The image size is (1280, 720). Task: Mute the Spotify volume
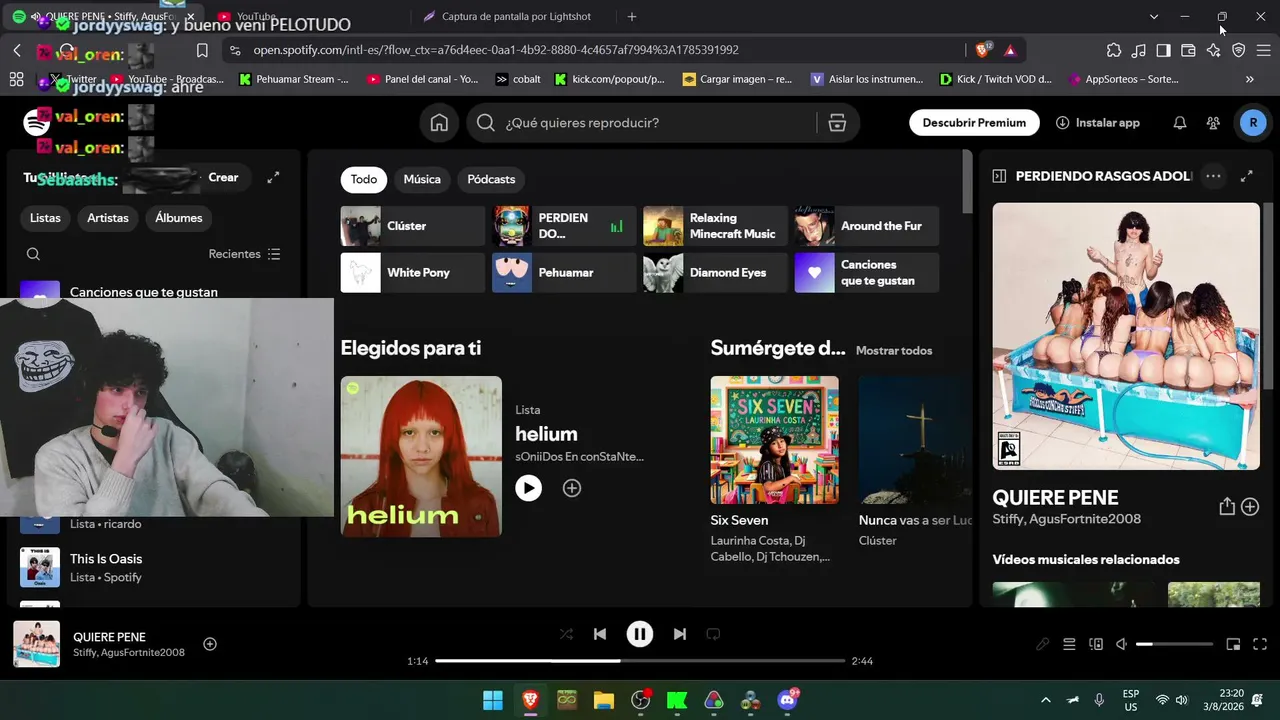click(1122, 645)
